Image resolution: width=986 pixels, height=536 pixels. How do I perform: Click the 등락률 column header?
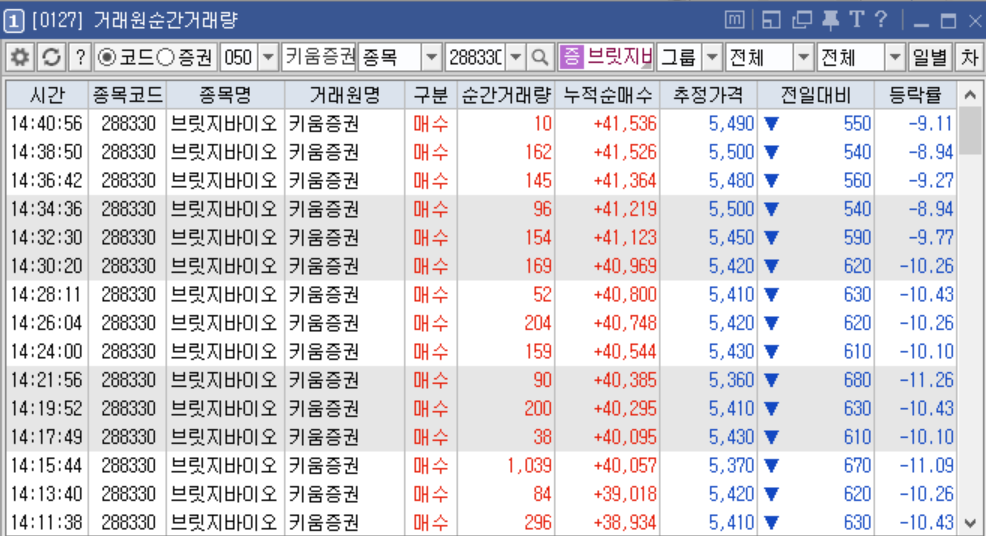pyautogui.click(x=915, y=95)
